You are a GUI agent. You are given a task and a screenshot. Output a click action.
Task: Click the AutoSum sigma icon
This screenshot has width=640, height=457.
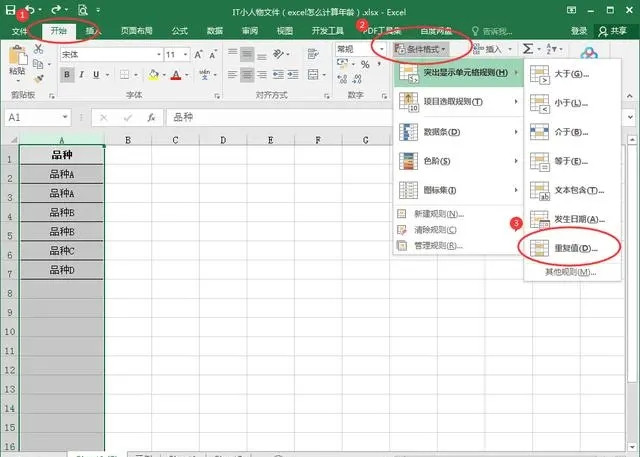coord(528,49)
